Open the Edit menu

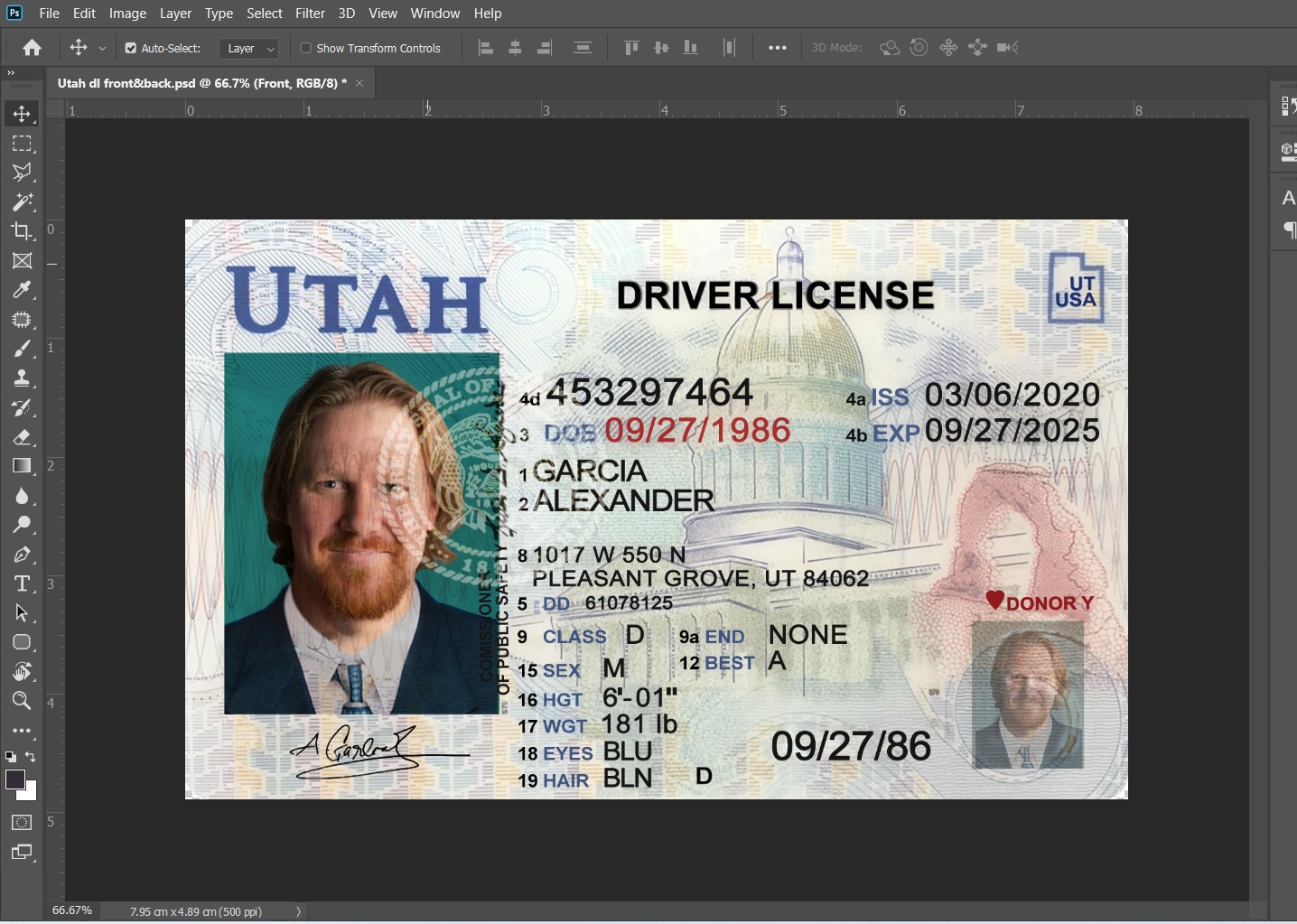[x=84, y=14]
